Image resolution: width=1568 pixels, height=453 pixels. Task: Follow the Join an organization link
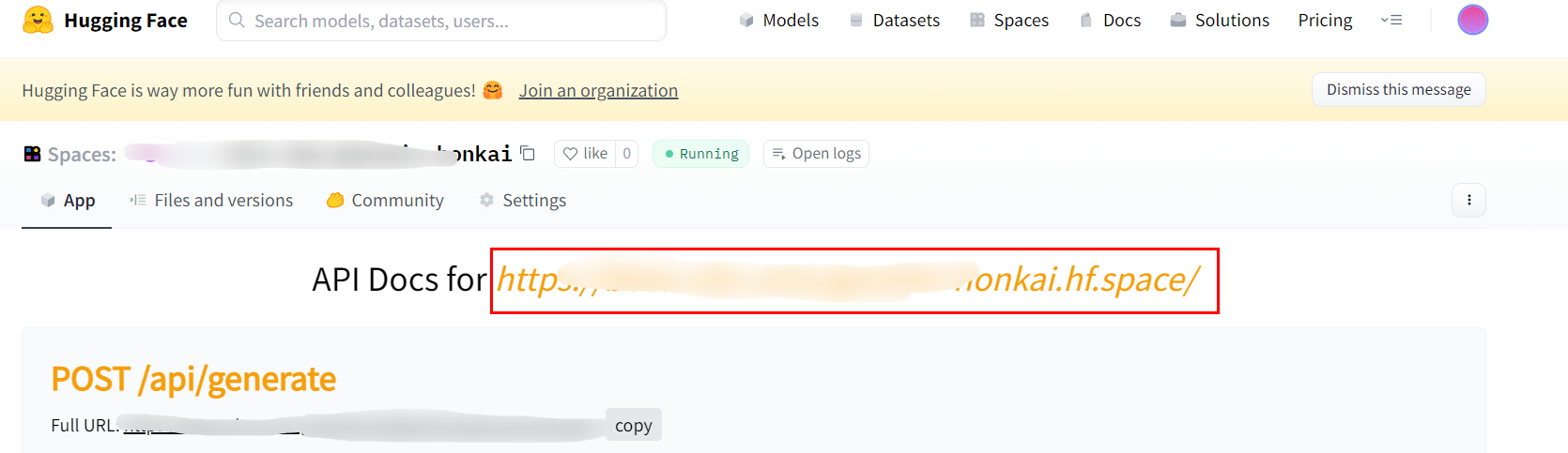click(x=598, y=91)
